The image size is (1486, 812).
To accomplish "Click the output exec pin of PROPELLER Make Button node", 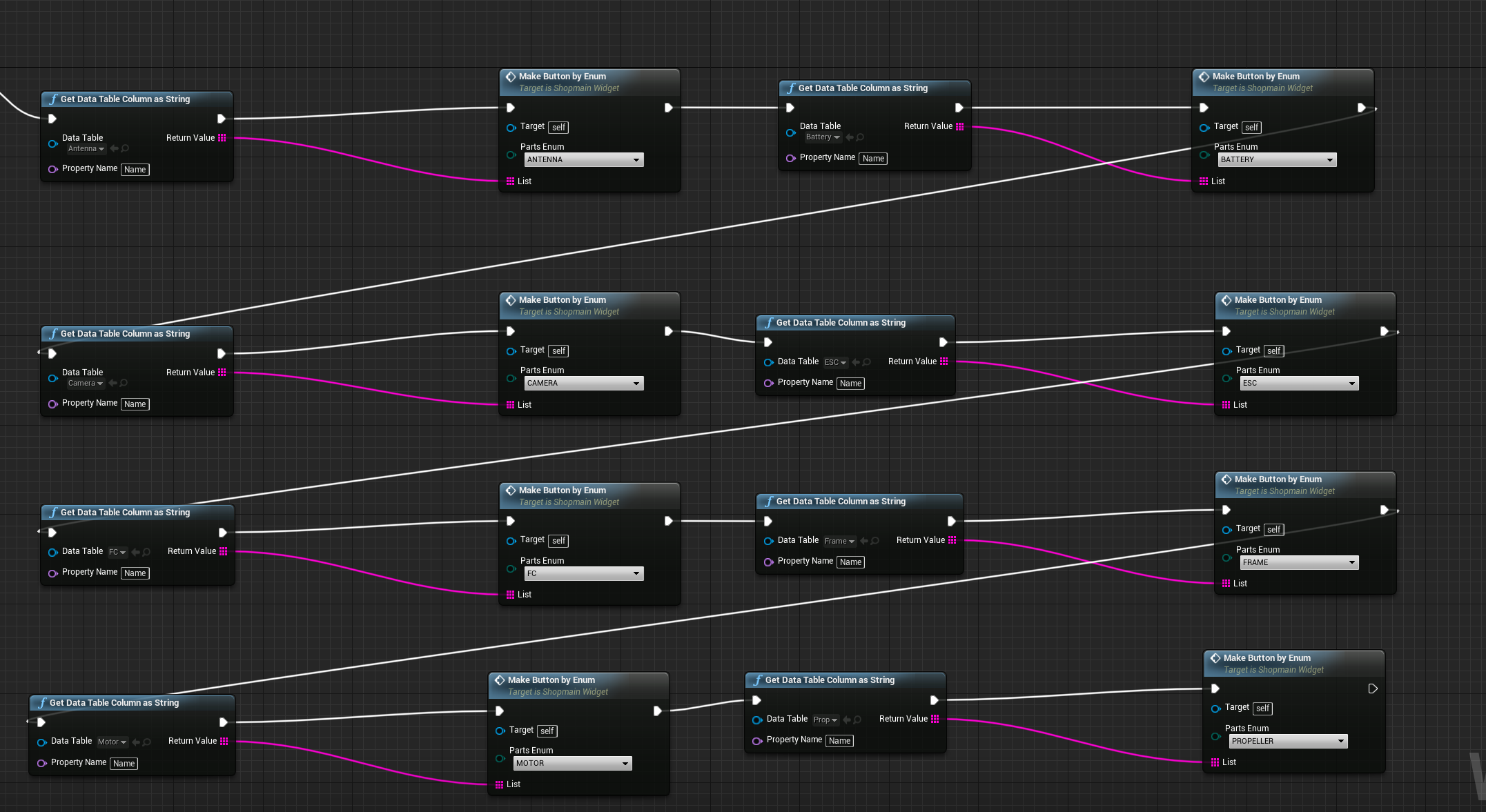I will coord(1372,689).
